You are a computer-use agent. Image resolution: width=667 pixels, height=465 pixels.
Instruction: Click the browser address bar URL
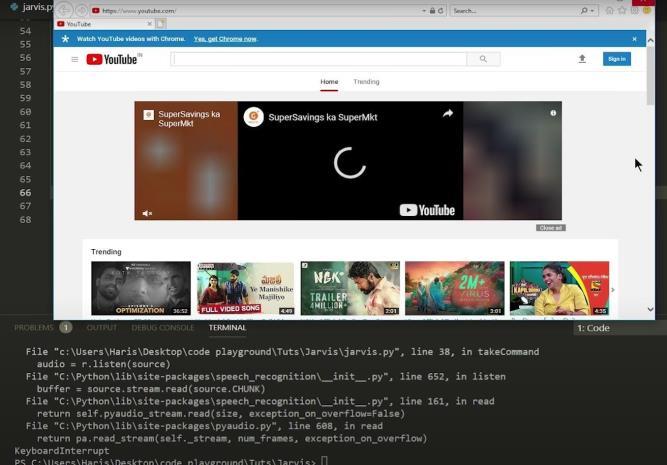pos(139,11)
